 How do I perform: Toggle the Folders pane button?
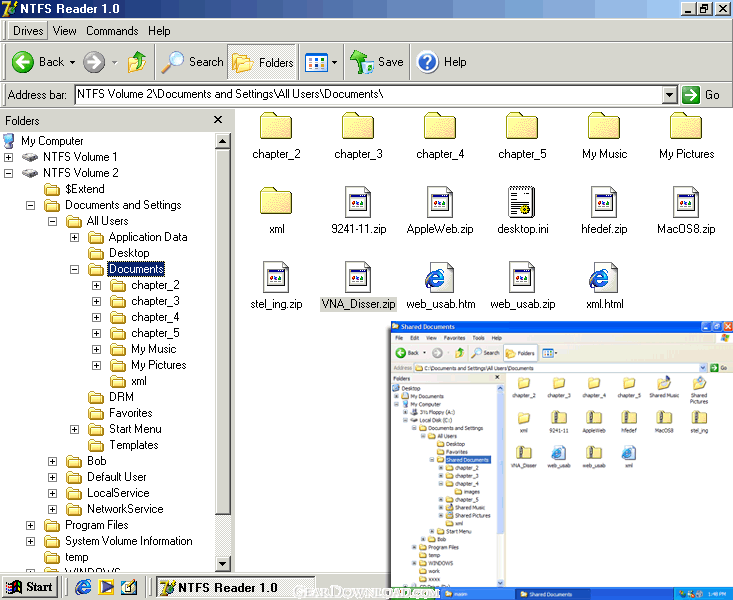263,62
